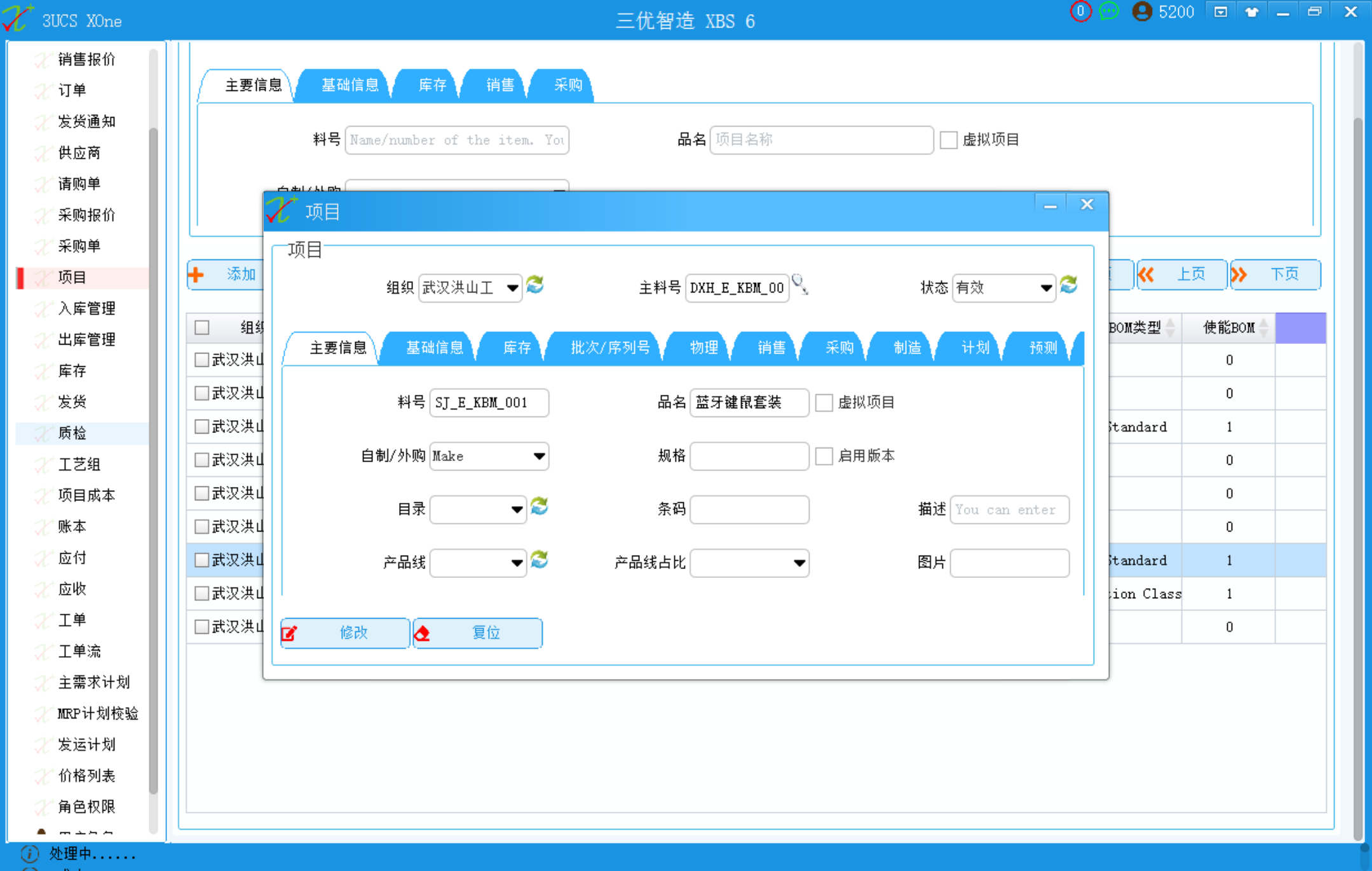Minimize the 项目 dialog window

[x=1050, y=205]
